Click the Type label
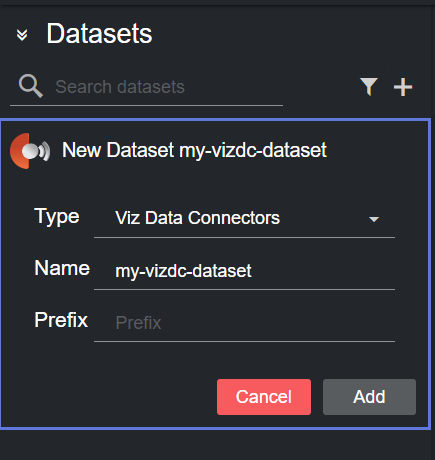 [57, 217]
